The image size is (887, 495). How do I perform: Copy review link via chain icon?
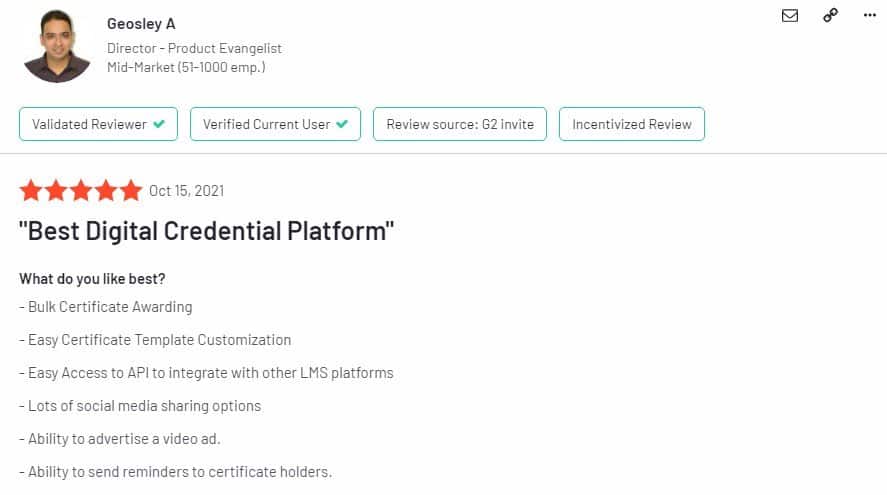coord(830,15)
